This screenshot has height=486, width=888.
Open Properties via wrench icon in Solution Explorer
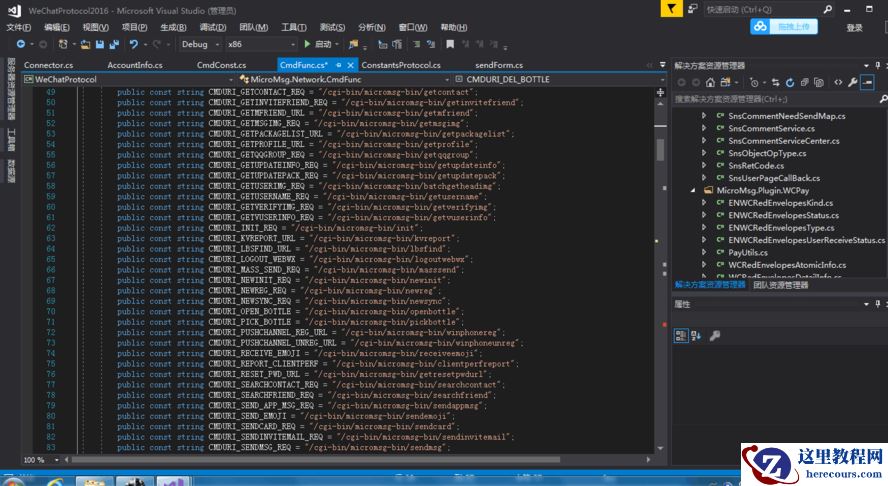852,82
